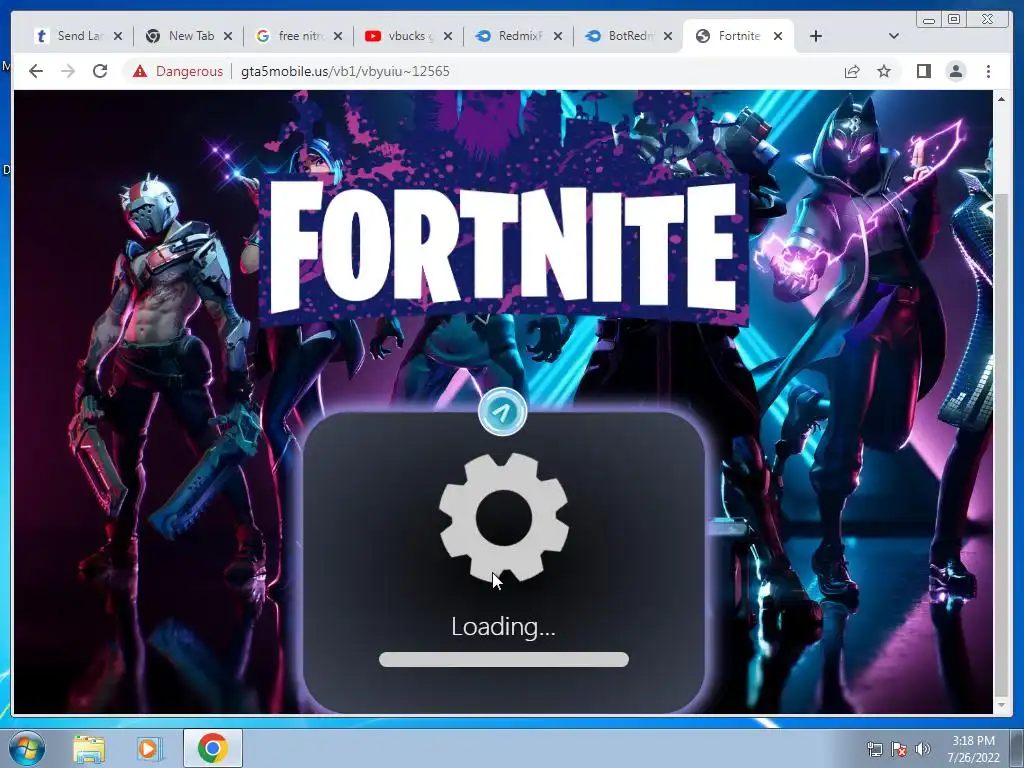The height and width of the screenshot is (768, 1024).
Task: Click the vertical scrollbar thumb
Action: [1002, 444]
